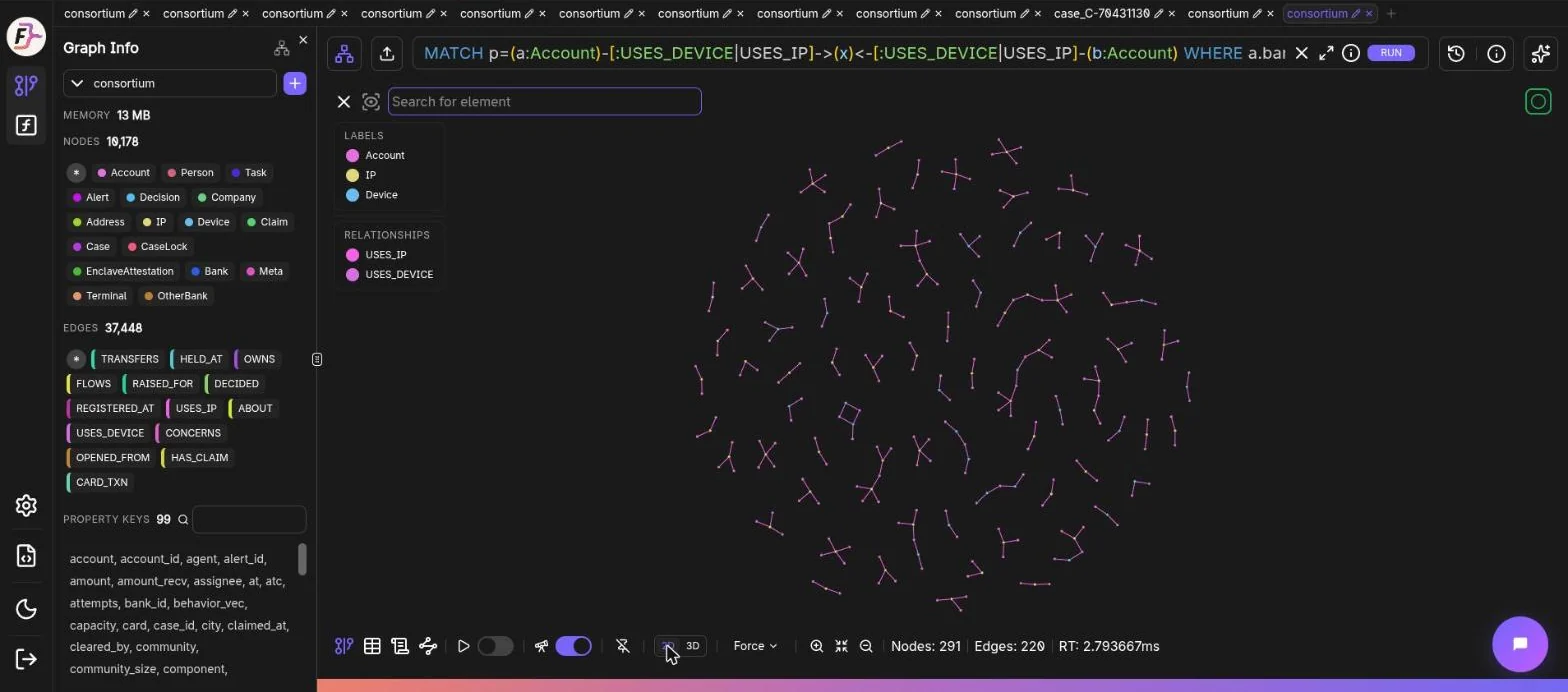Click info icon inside the query editor
The image size is (1568, 692).
(x=1350, y=53)
